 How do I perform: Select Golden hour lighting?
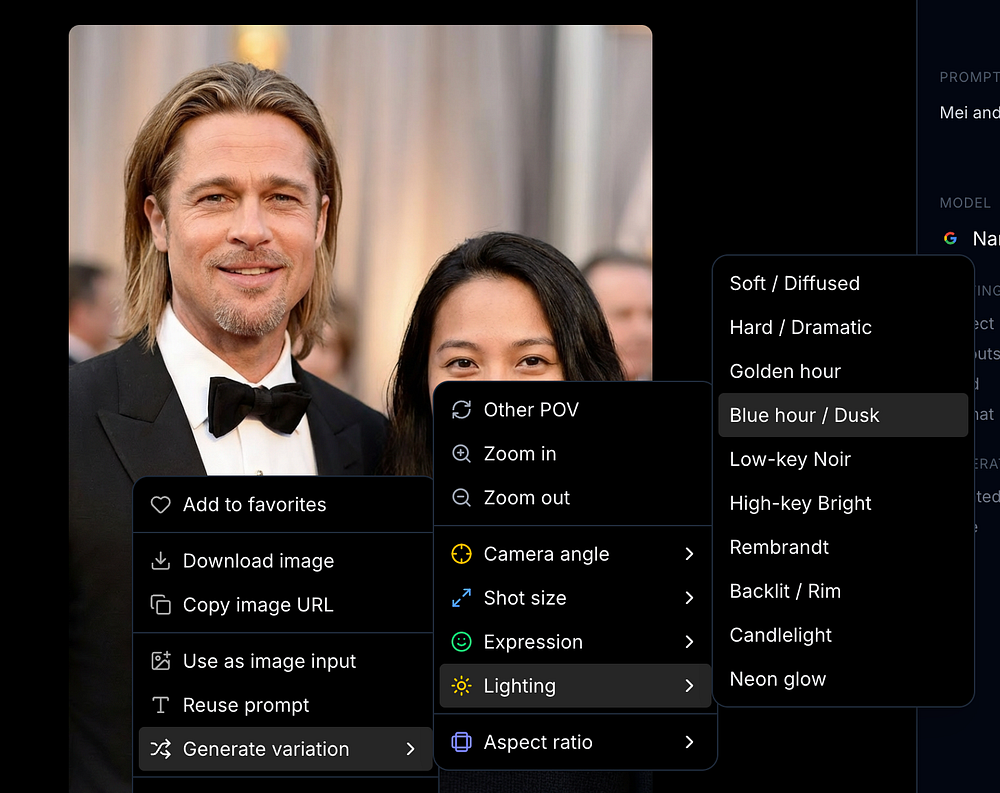tap(843, 371)
